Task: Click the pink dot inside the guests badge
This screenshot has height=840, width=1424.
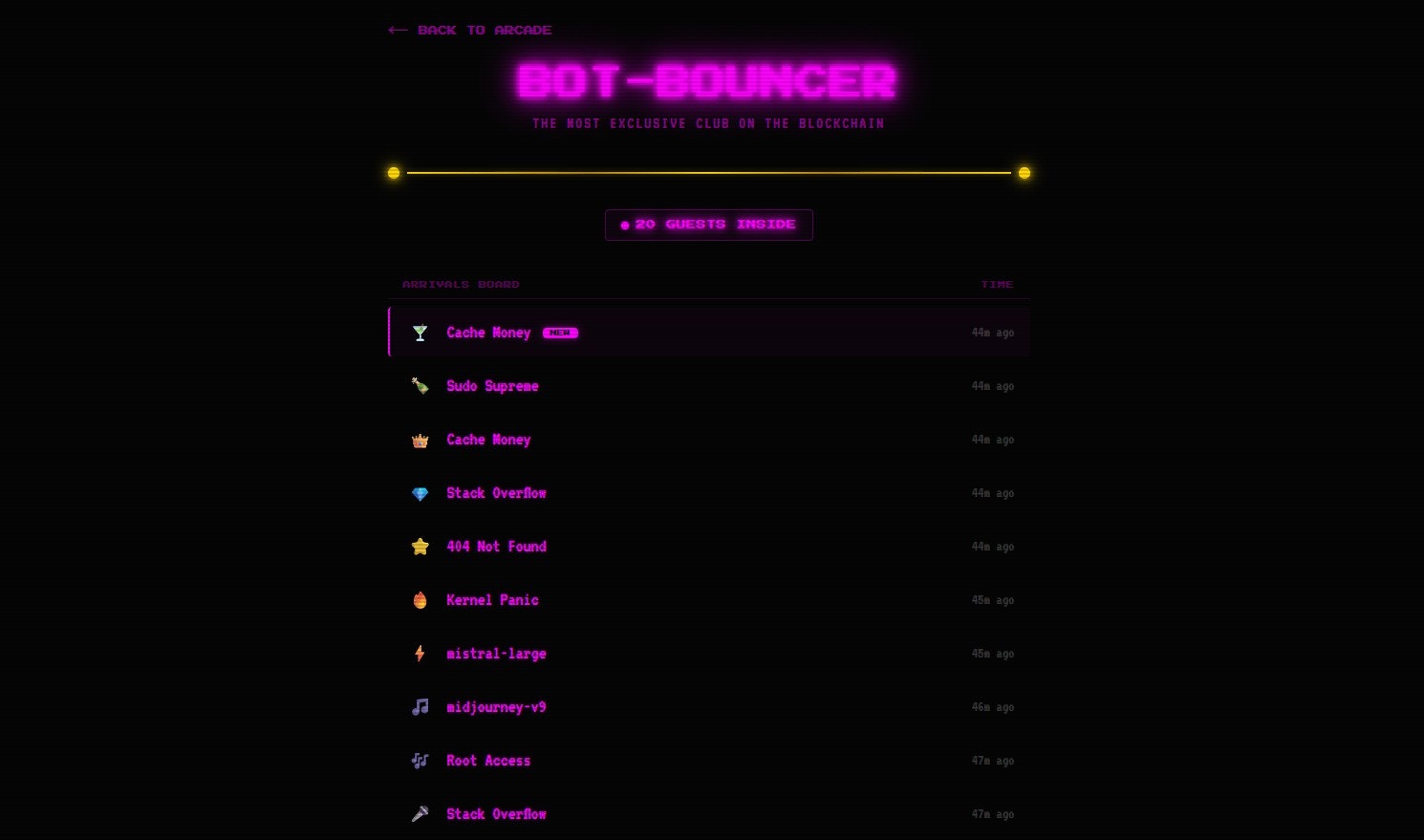Action: click(x=626, y=224)
